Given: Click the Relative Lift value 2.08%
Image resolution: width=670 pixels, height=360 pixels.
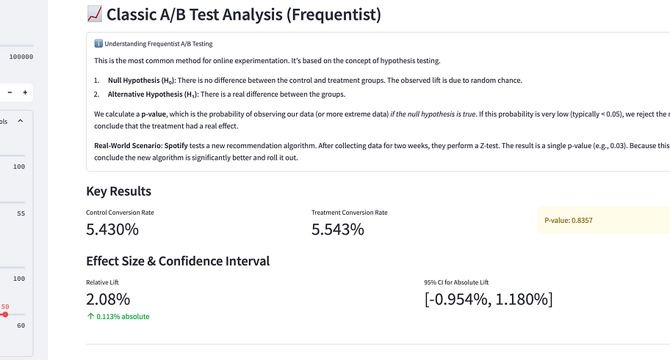Looking at the screenshot, I should pos(108,299).
